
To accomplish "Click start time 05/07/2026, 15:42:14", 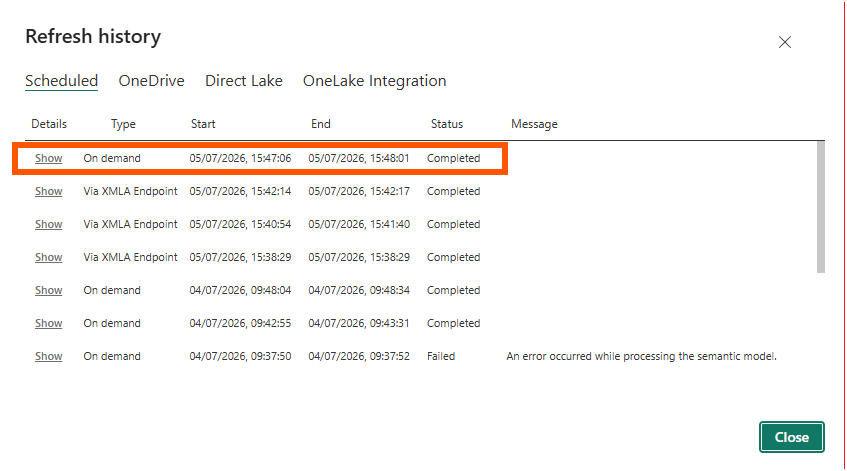I will click(240, 191).
